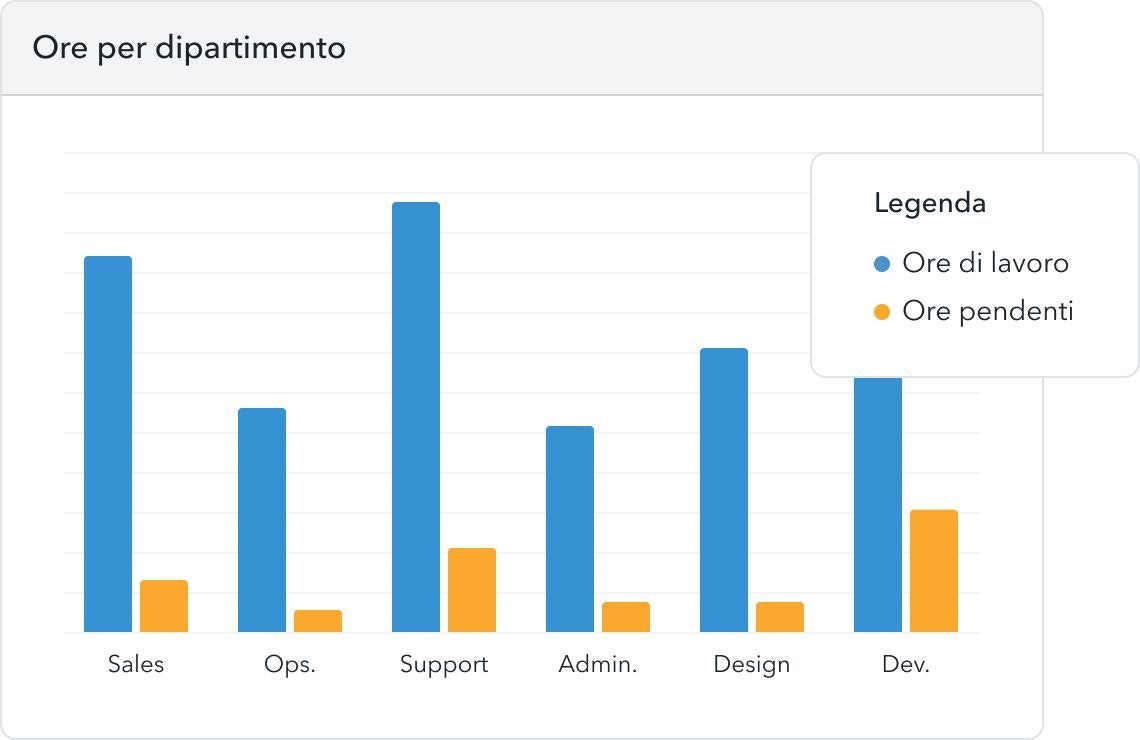Select the orange Admin. pending bar

626,617
